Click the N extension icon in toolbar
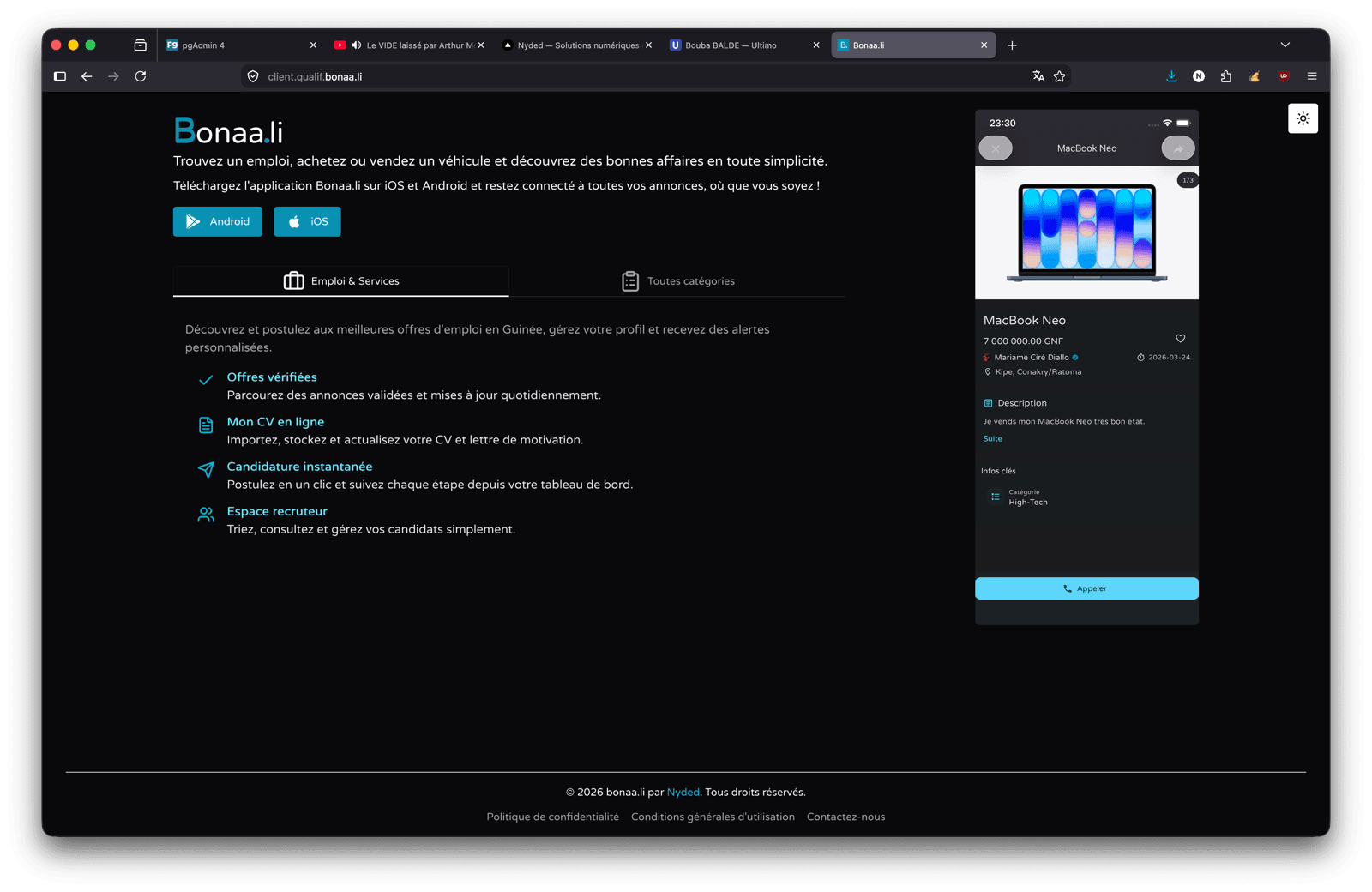Screen dimensions: 1372x892 pyautogui.click(x=1199, y=76)
